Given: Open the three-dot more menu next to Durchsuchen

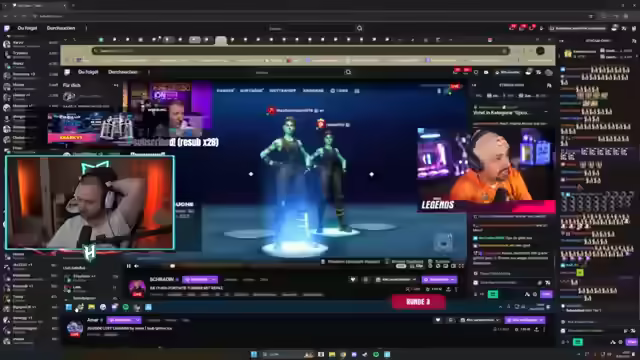Looking at the screenshot, I should click(x=86, y=28).
